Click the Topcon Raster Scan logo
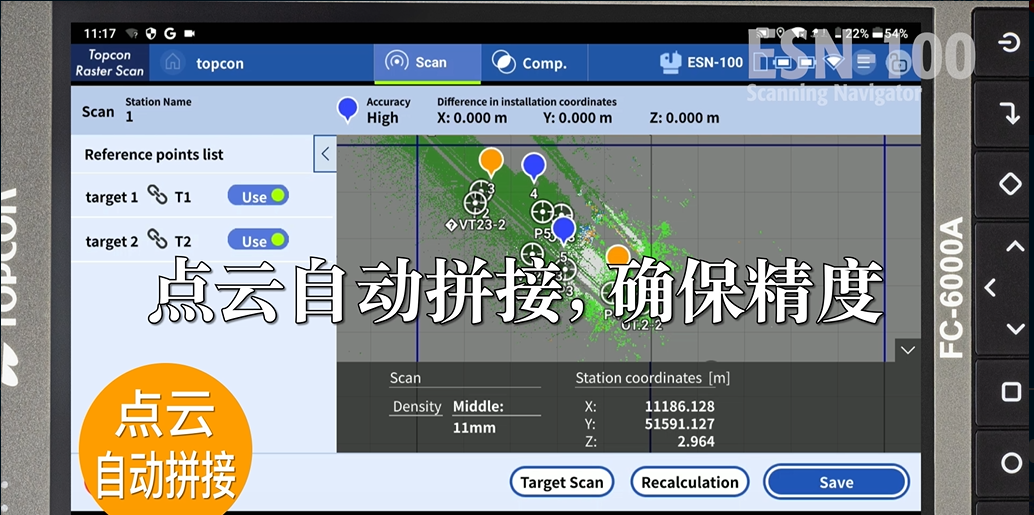Viewport: 1034px width, 515px height. point(109,63)
